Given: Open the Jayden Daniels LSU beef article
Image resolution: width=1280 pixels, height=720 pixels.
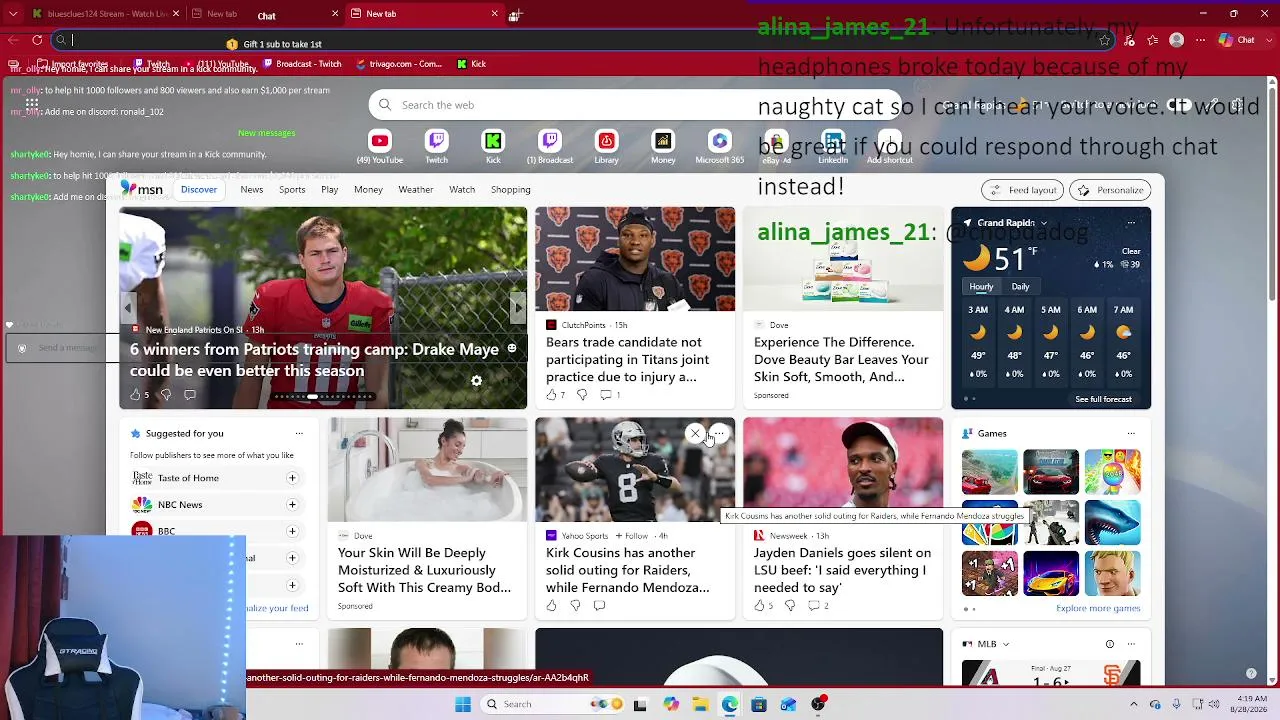Looking at the screenshot, I should [842, 570].
